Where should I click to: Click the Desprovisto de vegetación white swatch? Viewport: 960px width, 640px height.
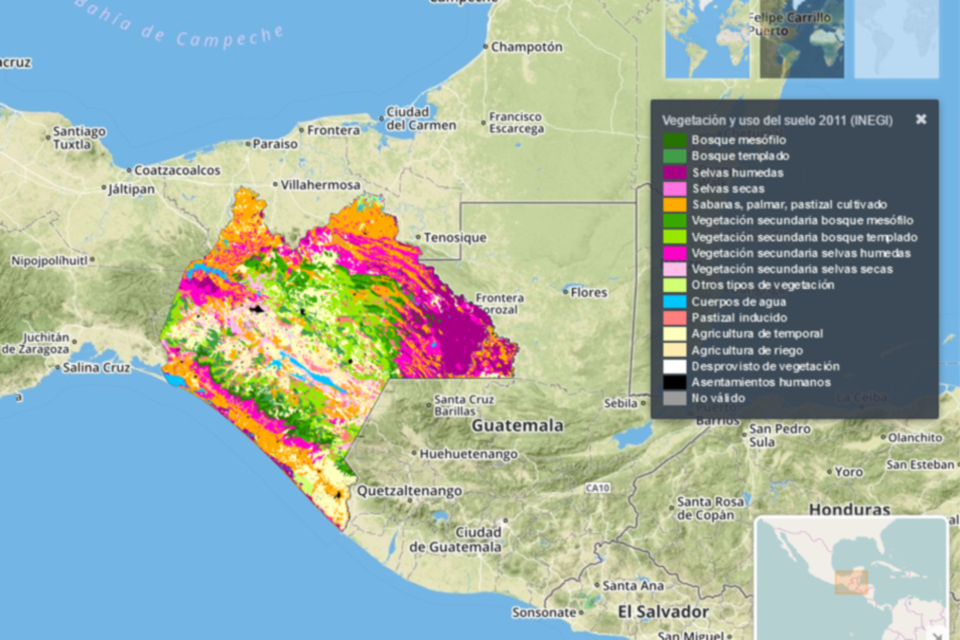(675, 366)
